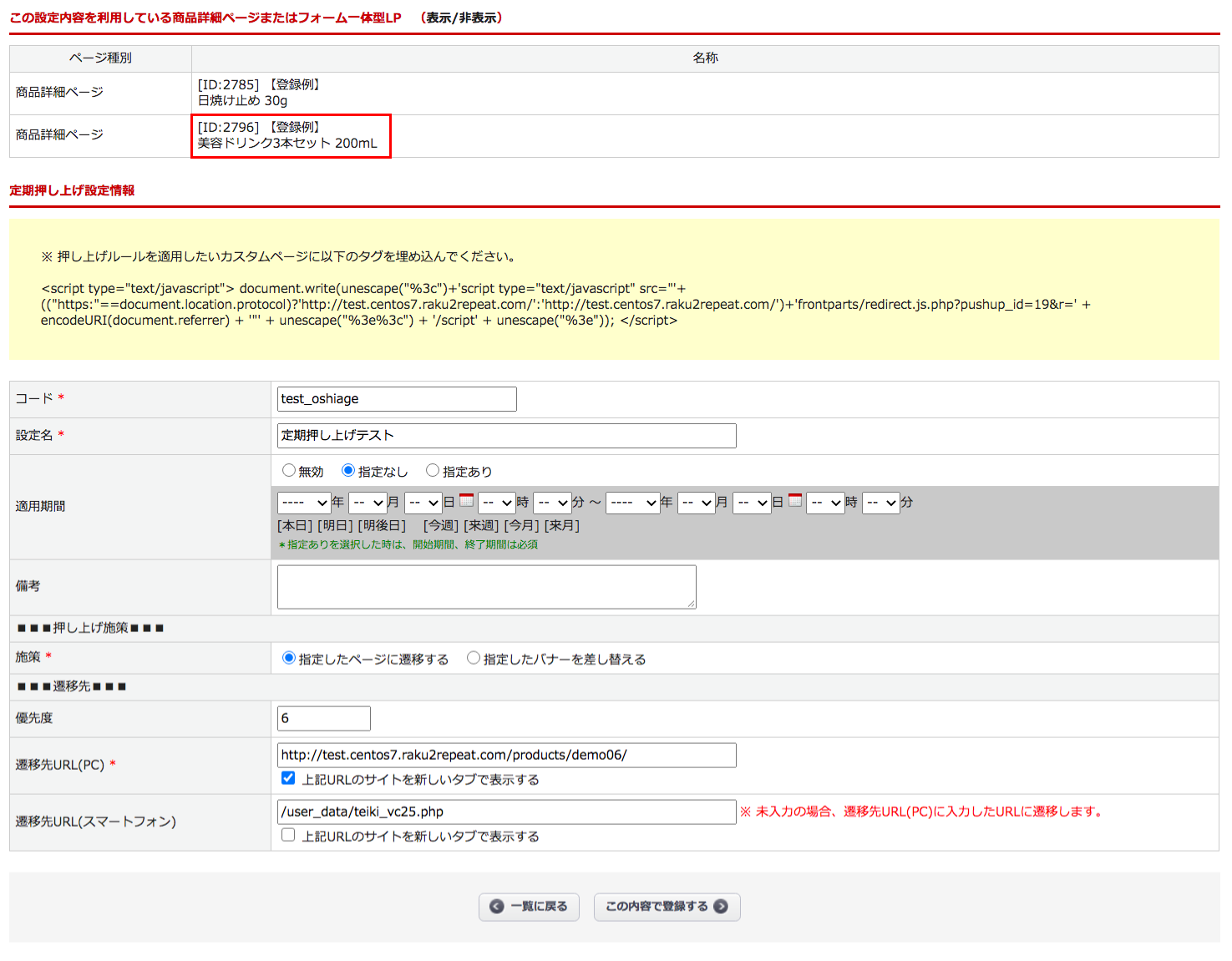
Task: Click into the コード input field
Action: tap(397, 399)
